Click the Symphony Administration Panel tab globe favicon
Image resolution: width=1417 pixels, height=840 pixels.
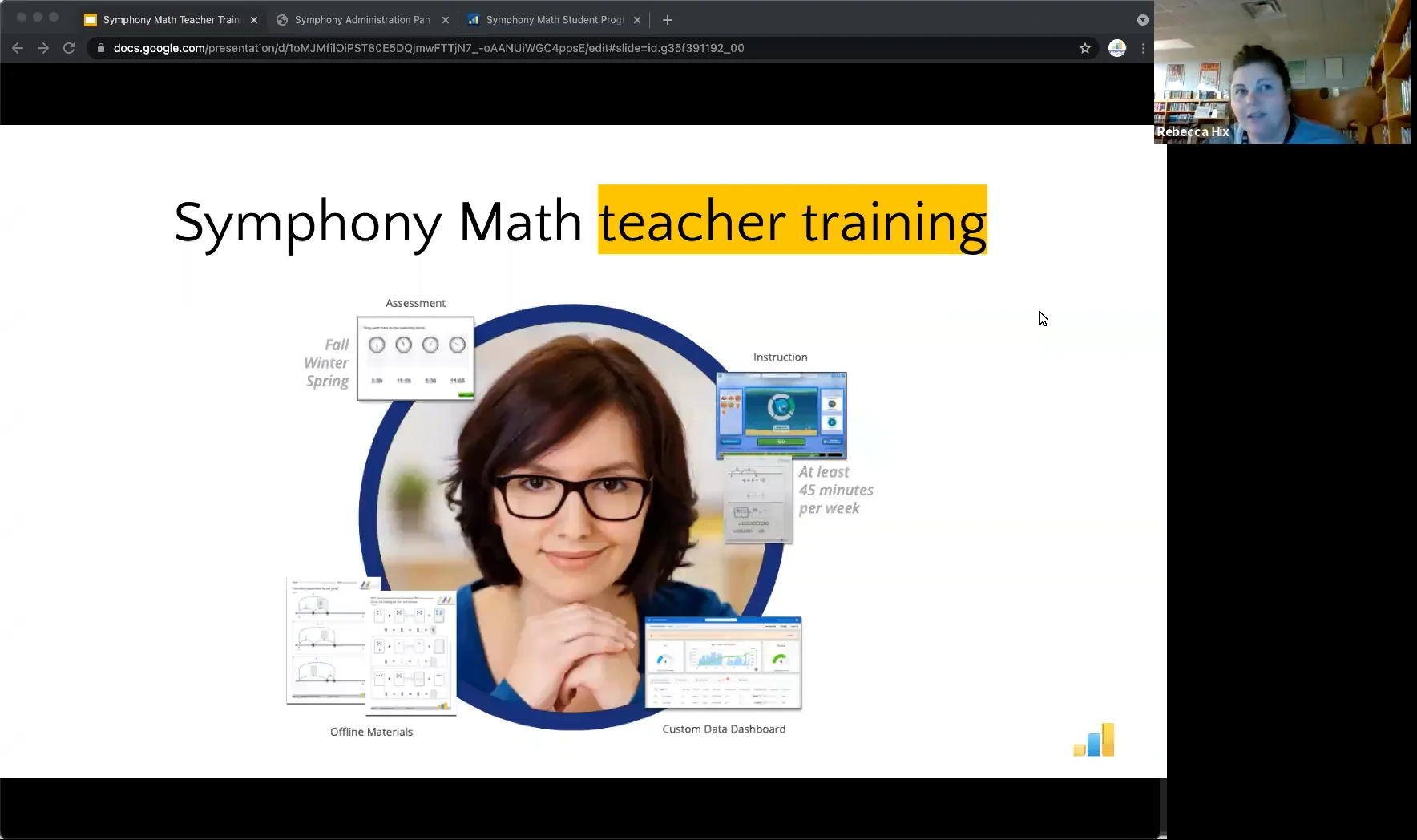click(284, 20)
